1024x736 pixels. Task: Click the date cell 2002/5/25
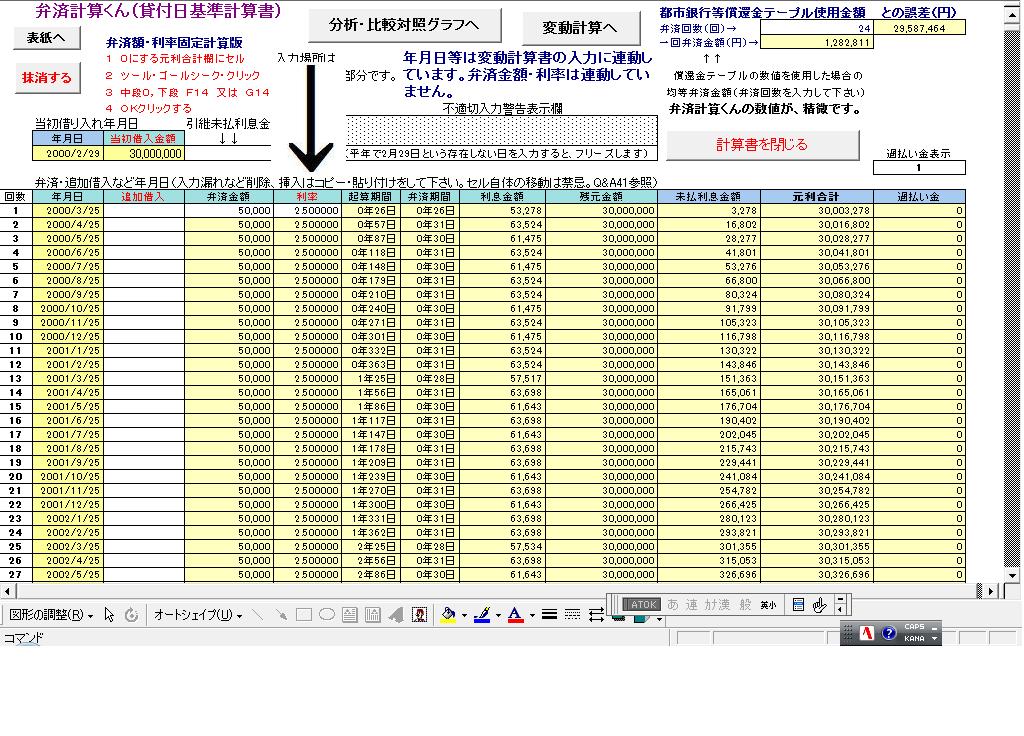coord(68,575)
